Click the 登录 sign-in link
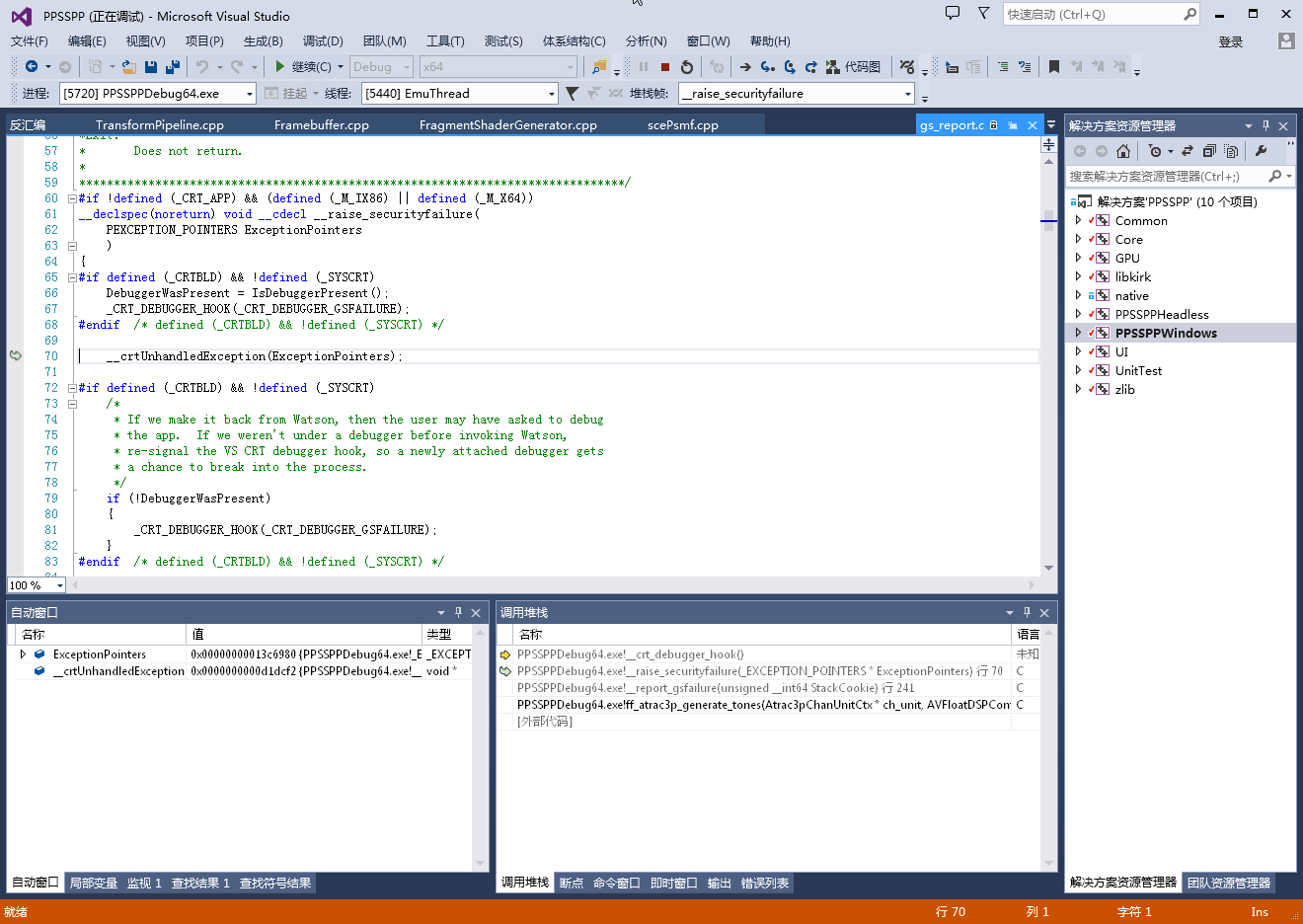This screenshot has width=1303, height=924. click(1231, 41)
